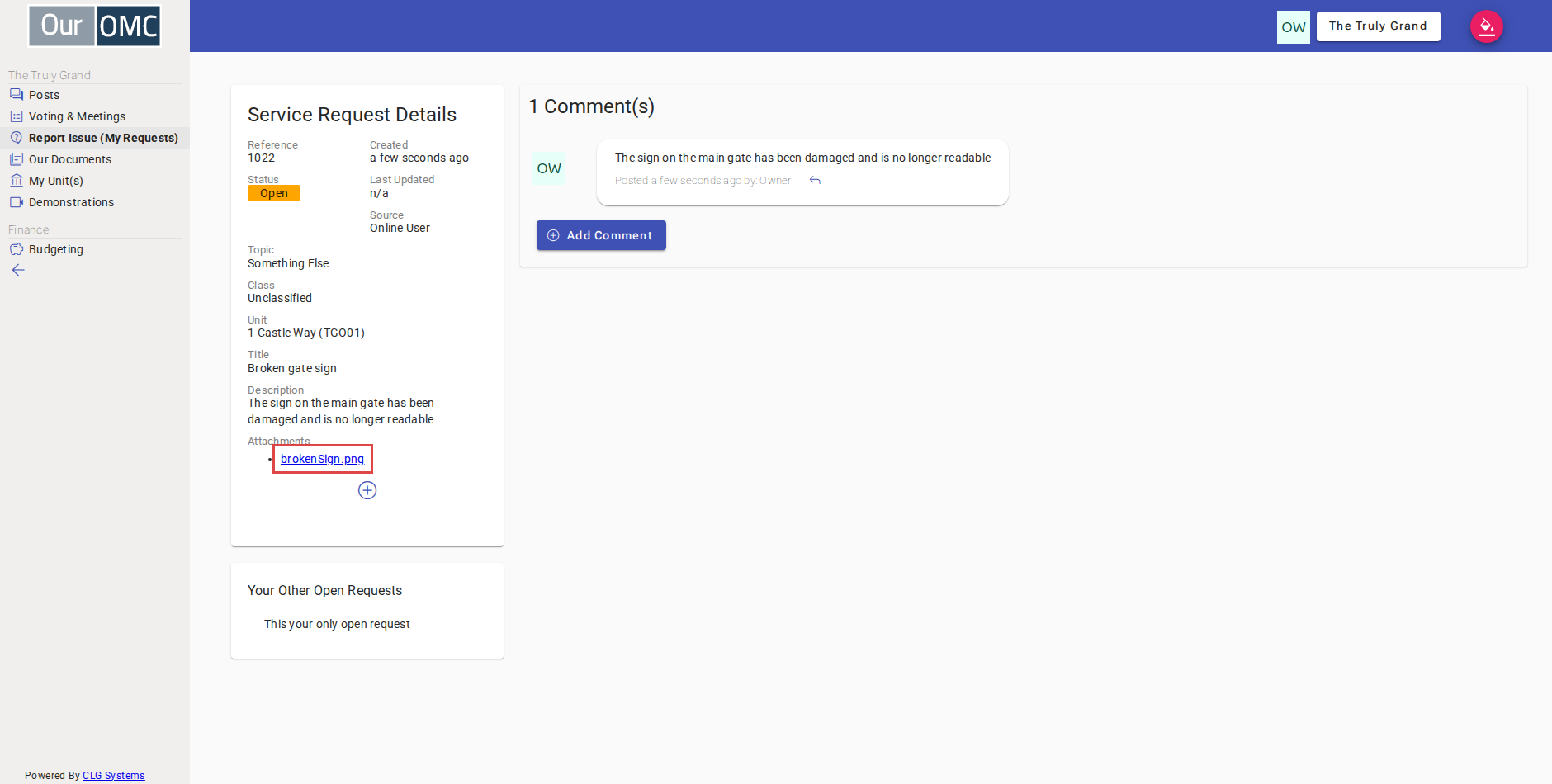Click the add attachment plus circle icon
The image size is (1552, 784).
coord(367,490)
